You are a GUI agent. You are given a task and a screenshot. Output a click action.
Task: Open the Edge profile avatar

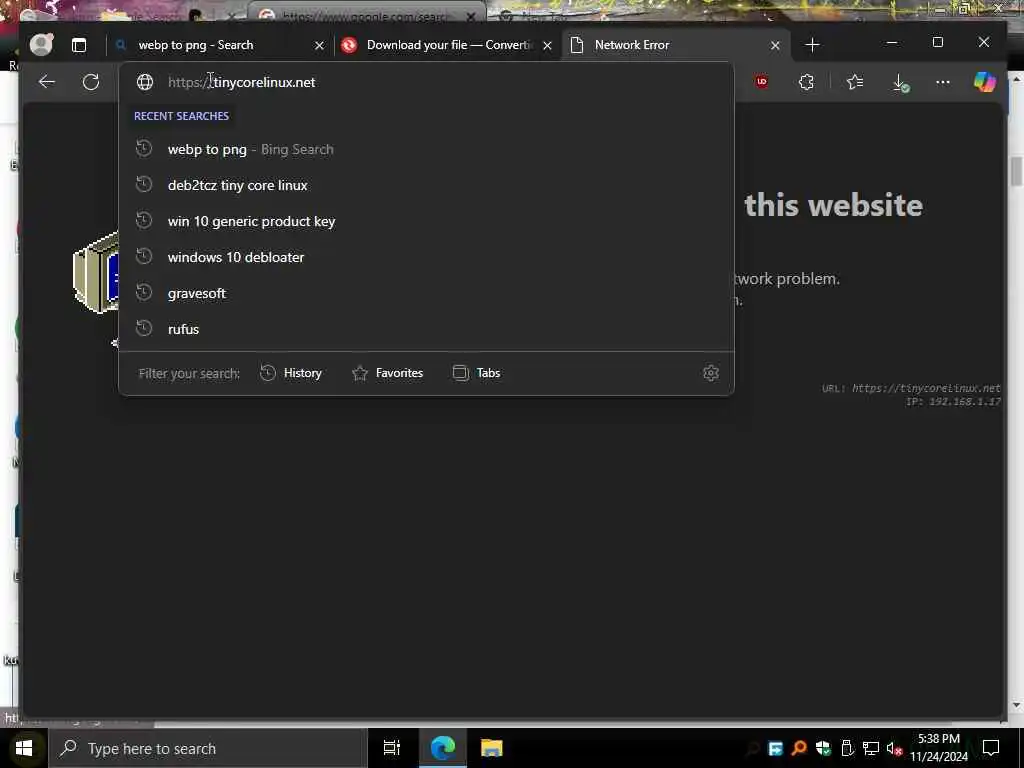[x=41, y=44]
